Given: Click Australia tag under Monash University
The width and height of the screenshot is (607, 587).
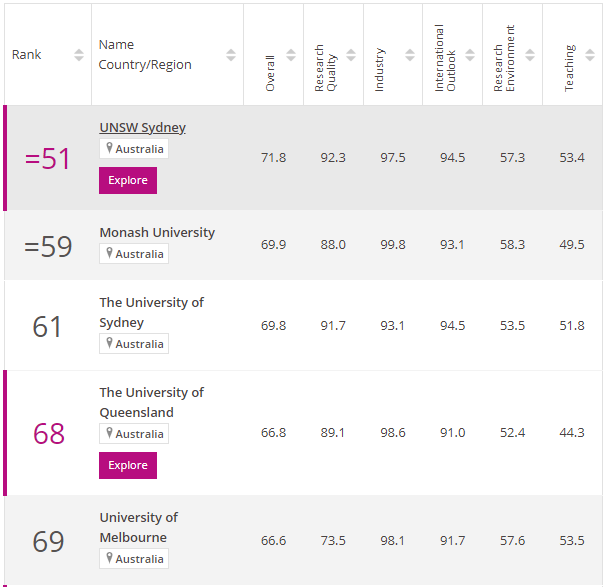Looking at the screenshot, I should coord(134,254).
